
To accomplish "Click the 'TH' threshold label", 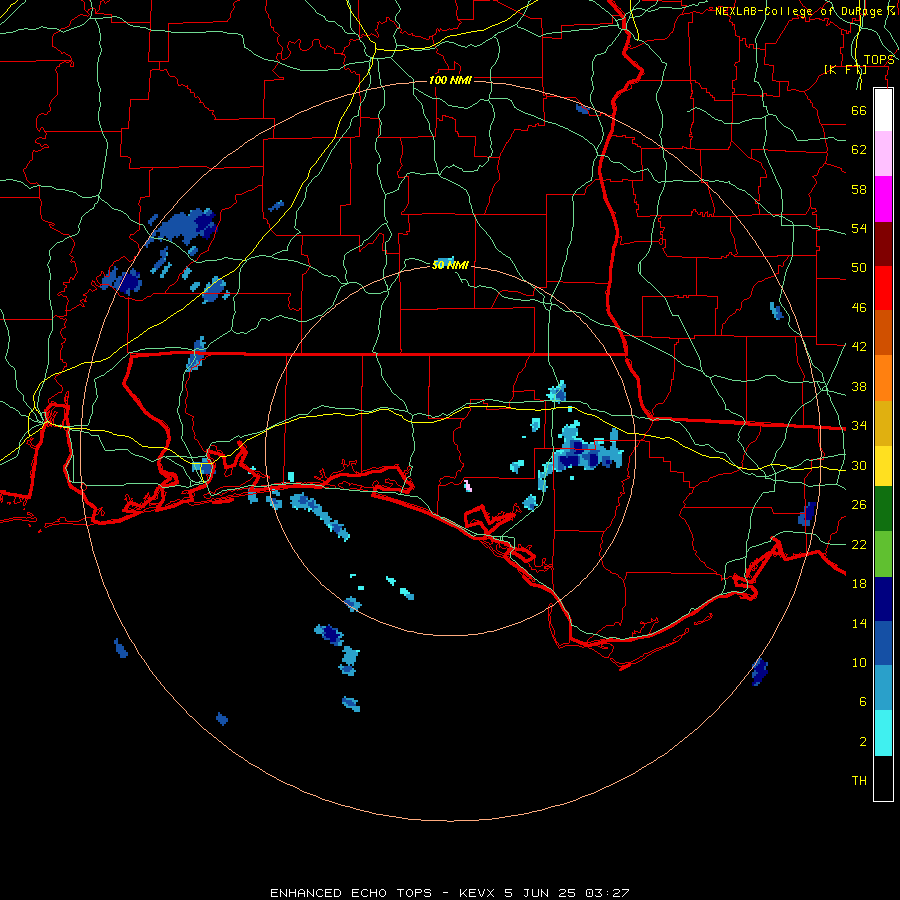I will [x=859, y=781].
